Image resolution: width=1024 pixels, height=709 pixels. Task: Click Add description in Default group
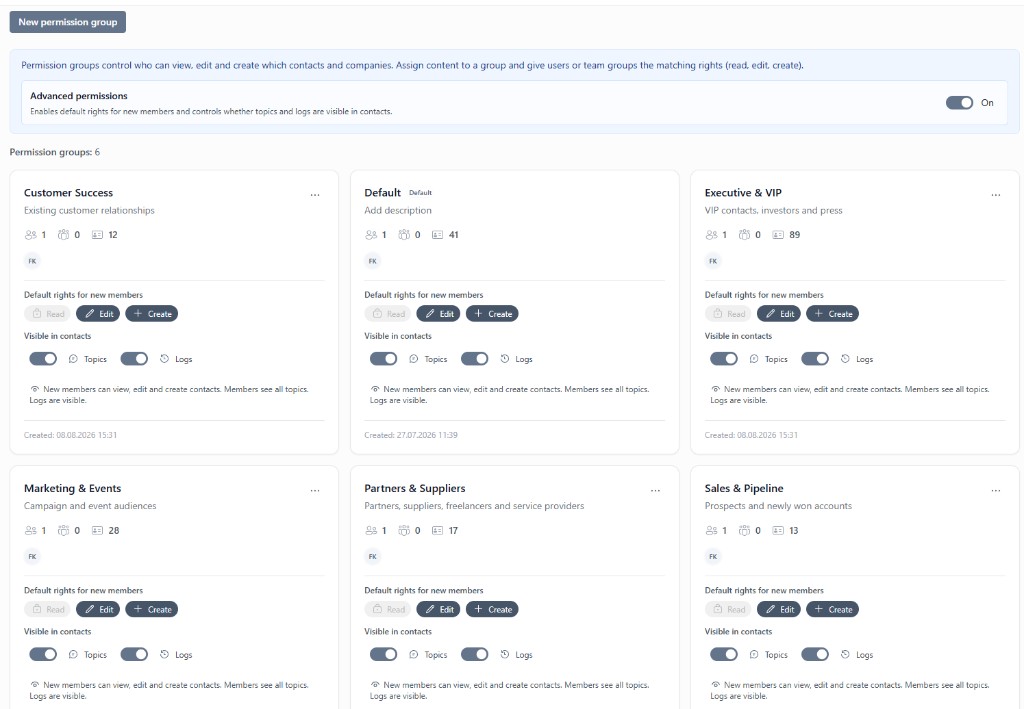(x=398, y=210)
